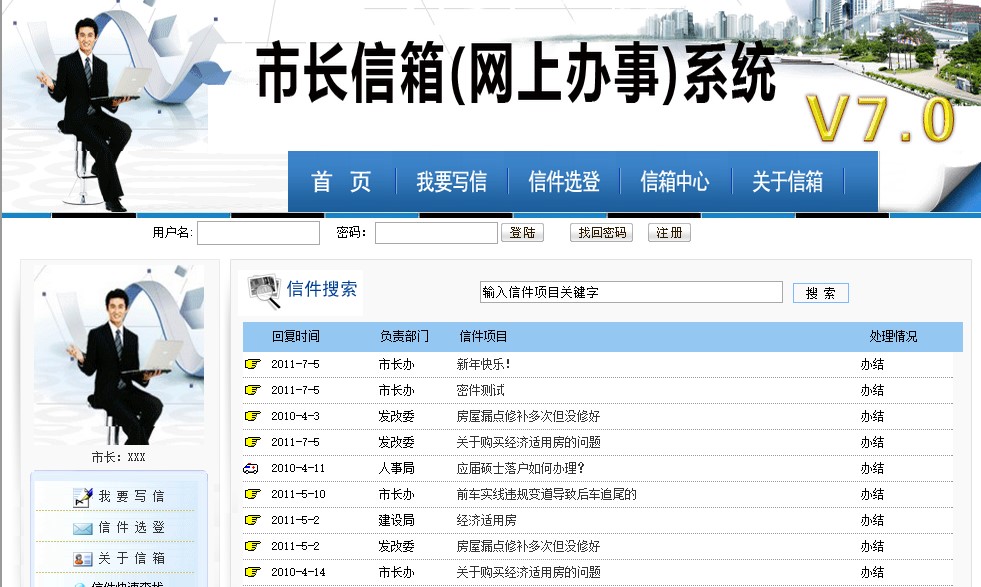Viewport: 981px width, 587px height.
Task: Click the envelope icon beside 信件选登
Action: coord(83,529)
